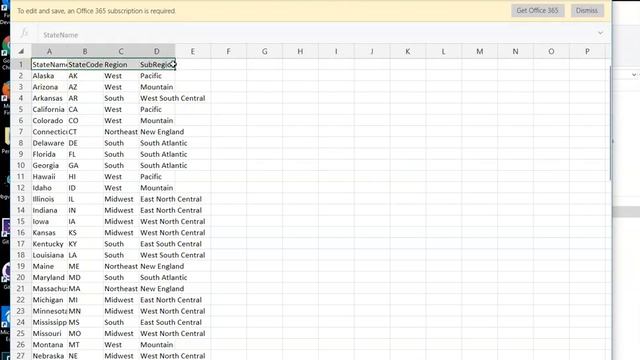The image size is (640, 360).
Task: Select column P header
Action: 587,51
